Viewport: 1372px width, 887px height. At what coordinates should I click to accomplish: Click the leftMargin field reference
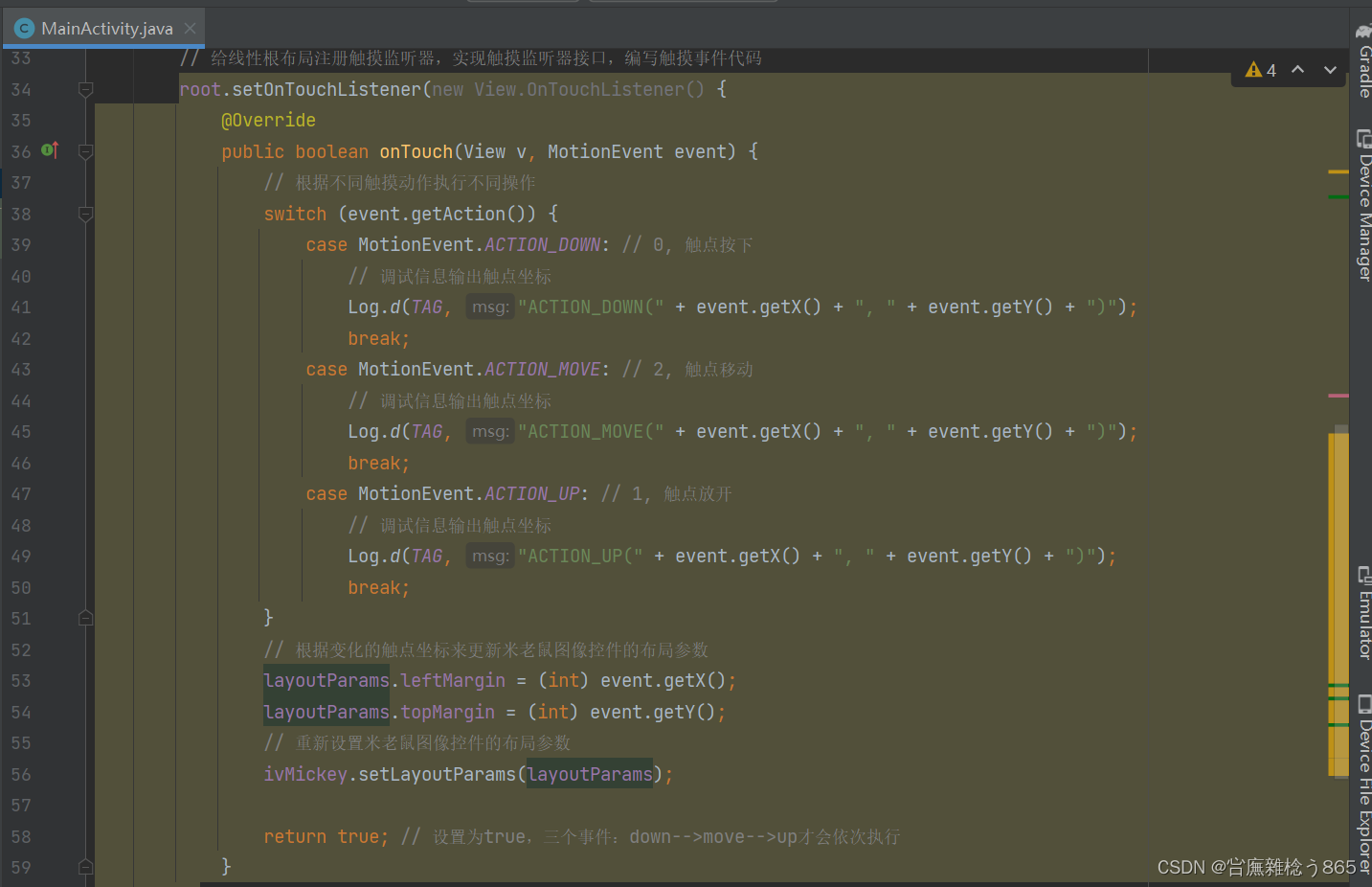tap(453, 681)
